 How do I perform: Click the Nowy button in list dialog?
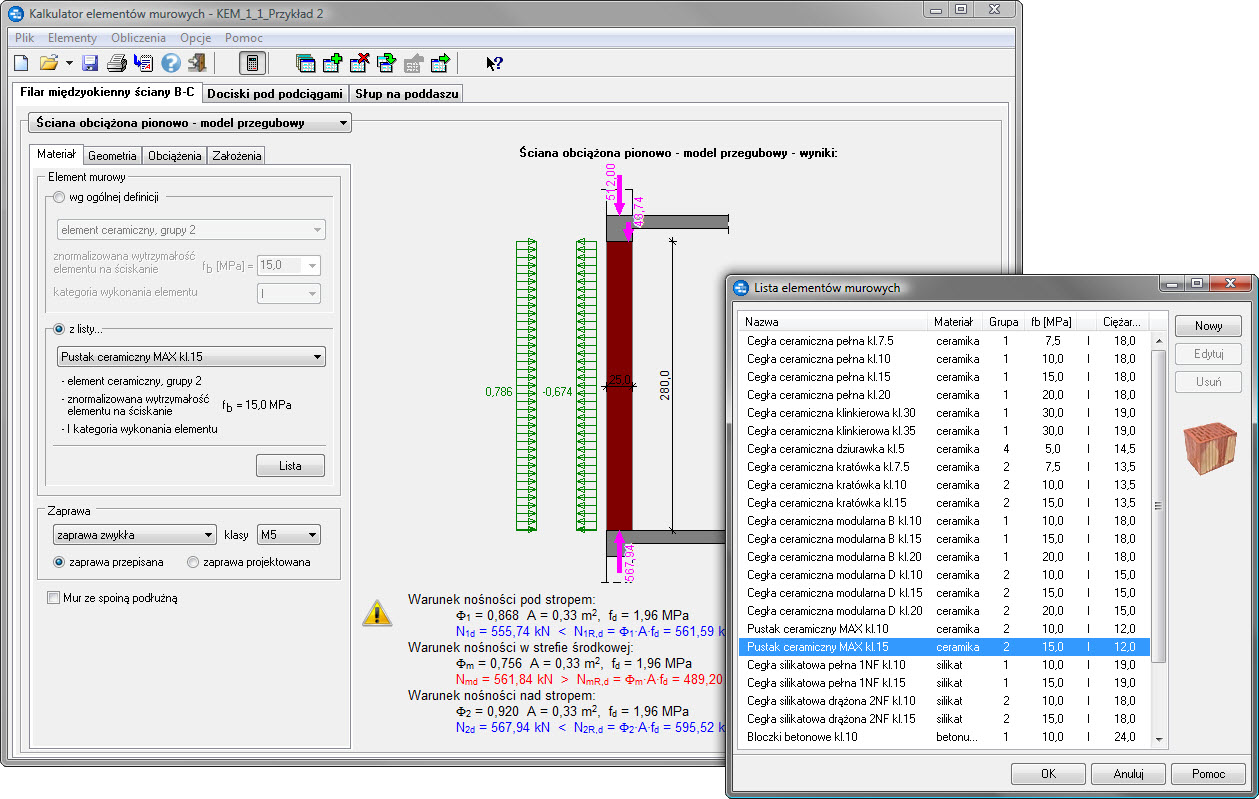(1208, 326)
